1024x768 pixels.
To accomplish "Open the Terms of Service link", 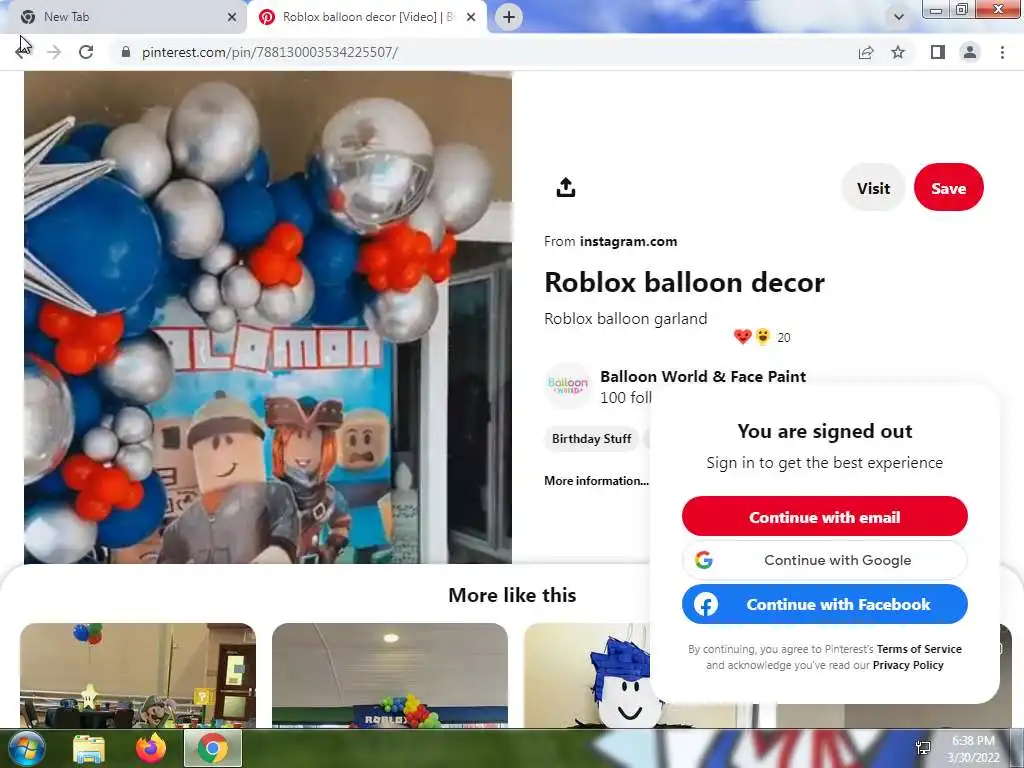I will pyautogui.click(x=919, y=649).
